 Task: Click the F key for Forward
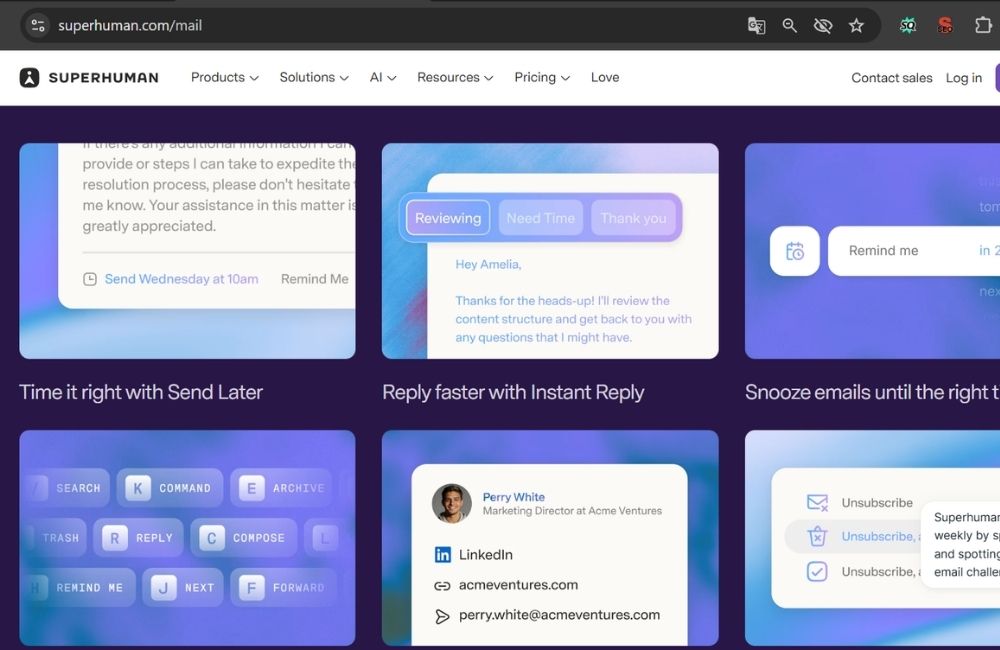pos(251,587)
